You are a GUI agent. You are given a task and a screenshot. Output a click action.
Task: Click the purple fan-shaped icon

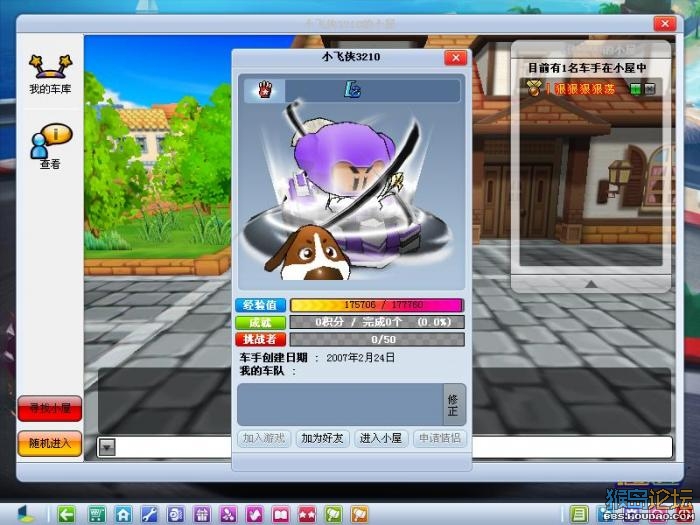[228, 514]
